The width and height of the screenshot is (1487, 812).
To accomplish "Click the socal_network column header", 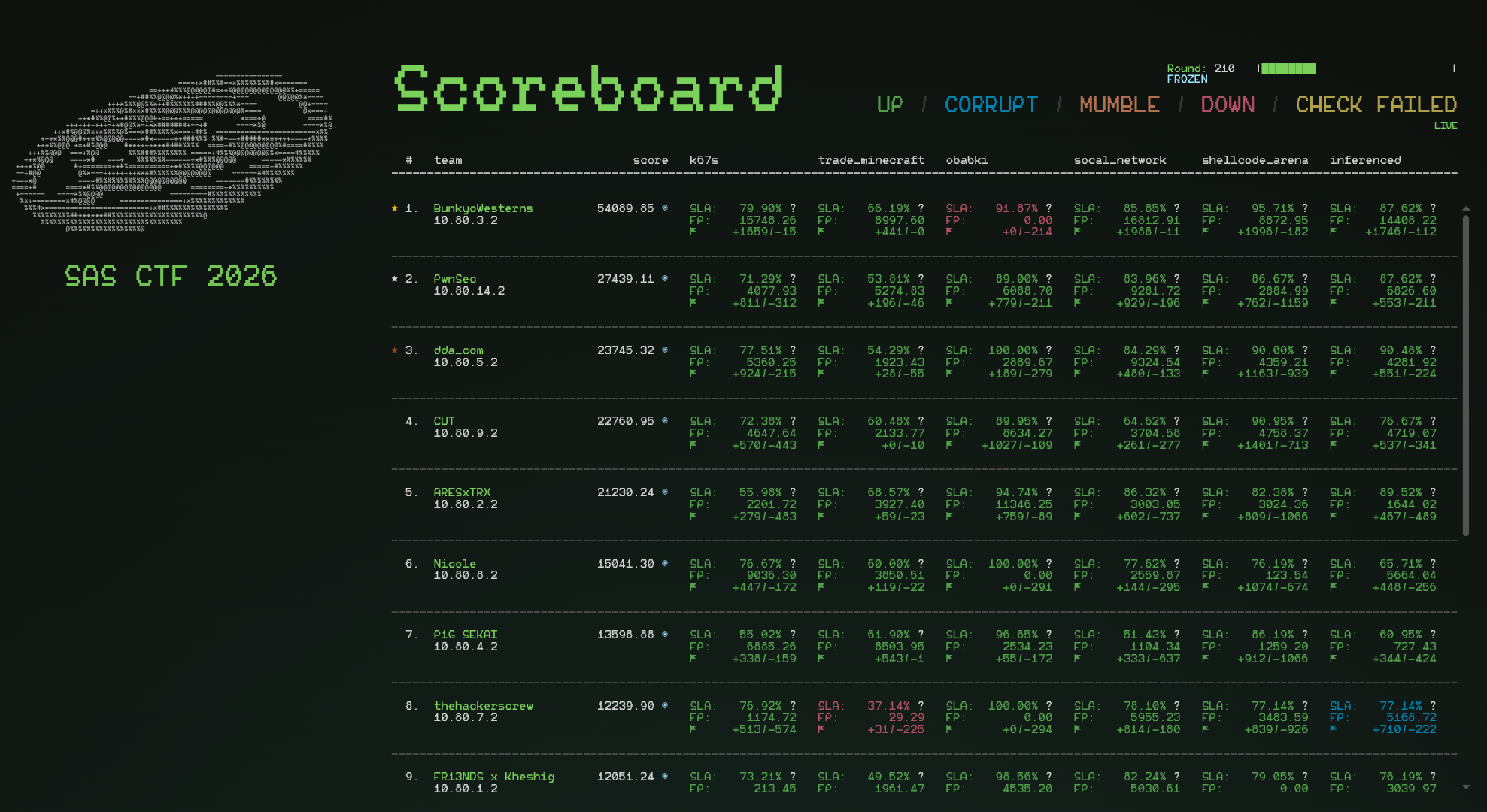I will coord(1120,160).
